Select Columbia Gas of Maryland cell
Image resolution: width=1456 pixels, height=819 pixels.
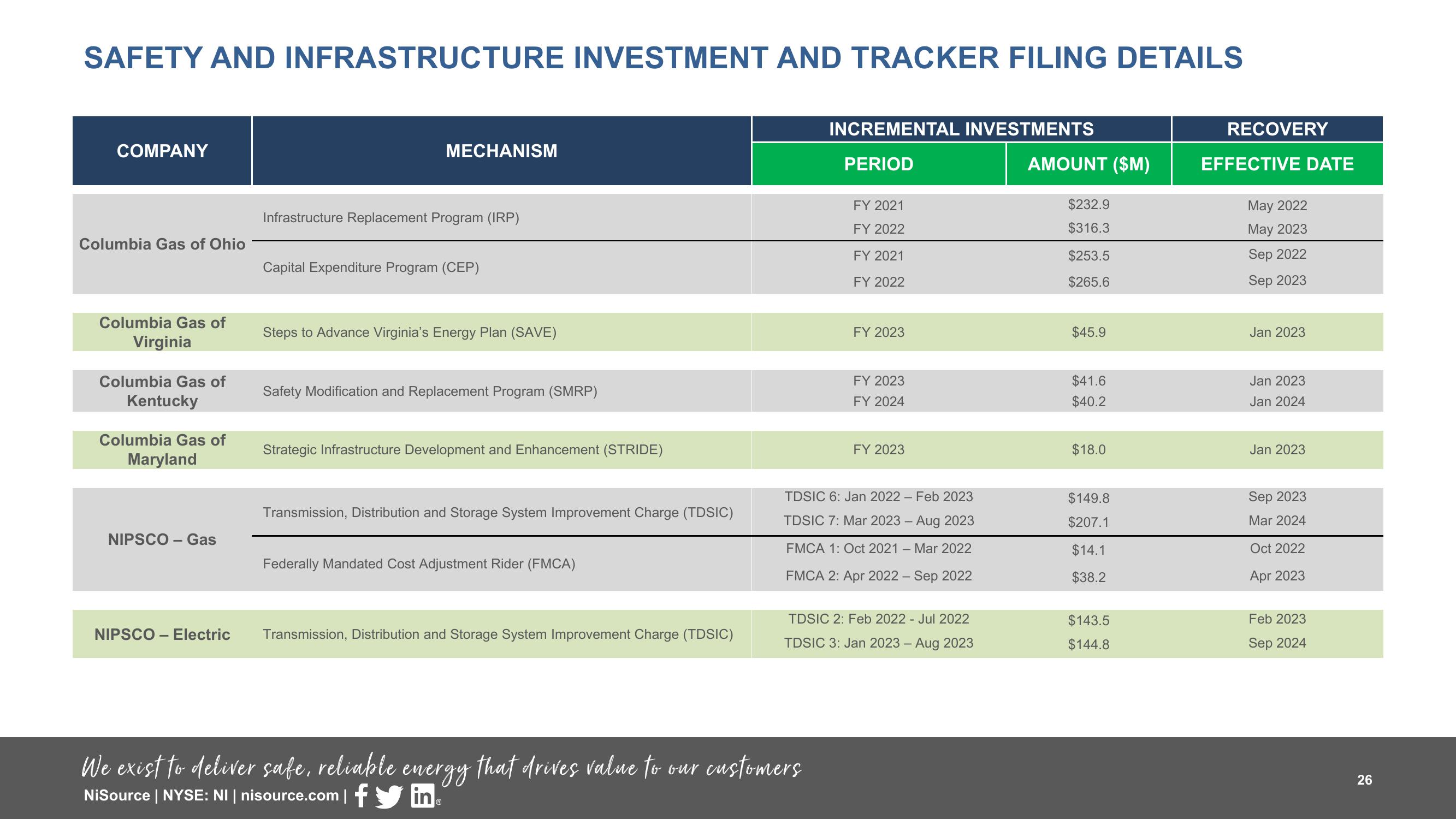162,450
